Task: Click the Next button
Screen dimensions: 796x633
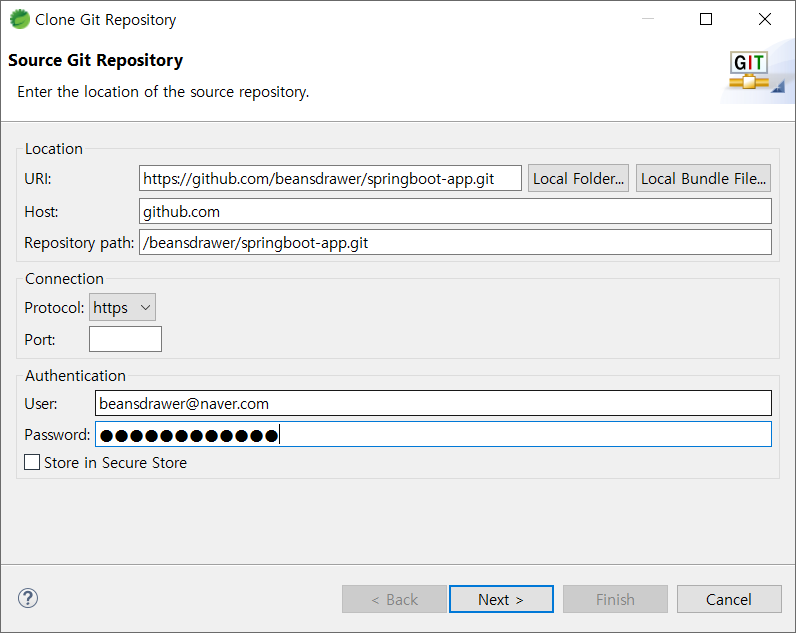Action: 501,599
